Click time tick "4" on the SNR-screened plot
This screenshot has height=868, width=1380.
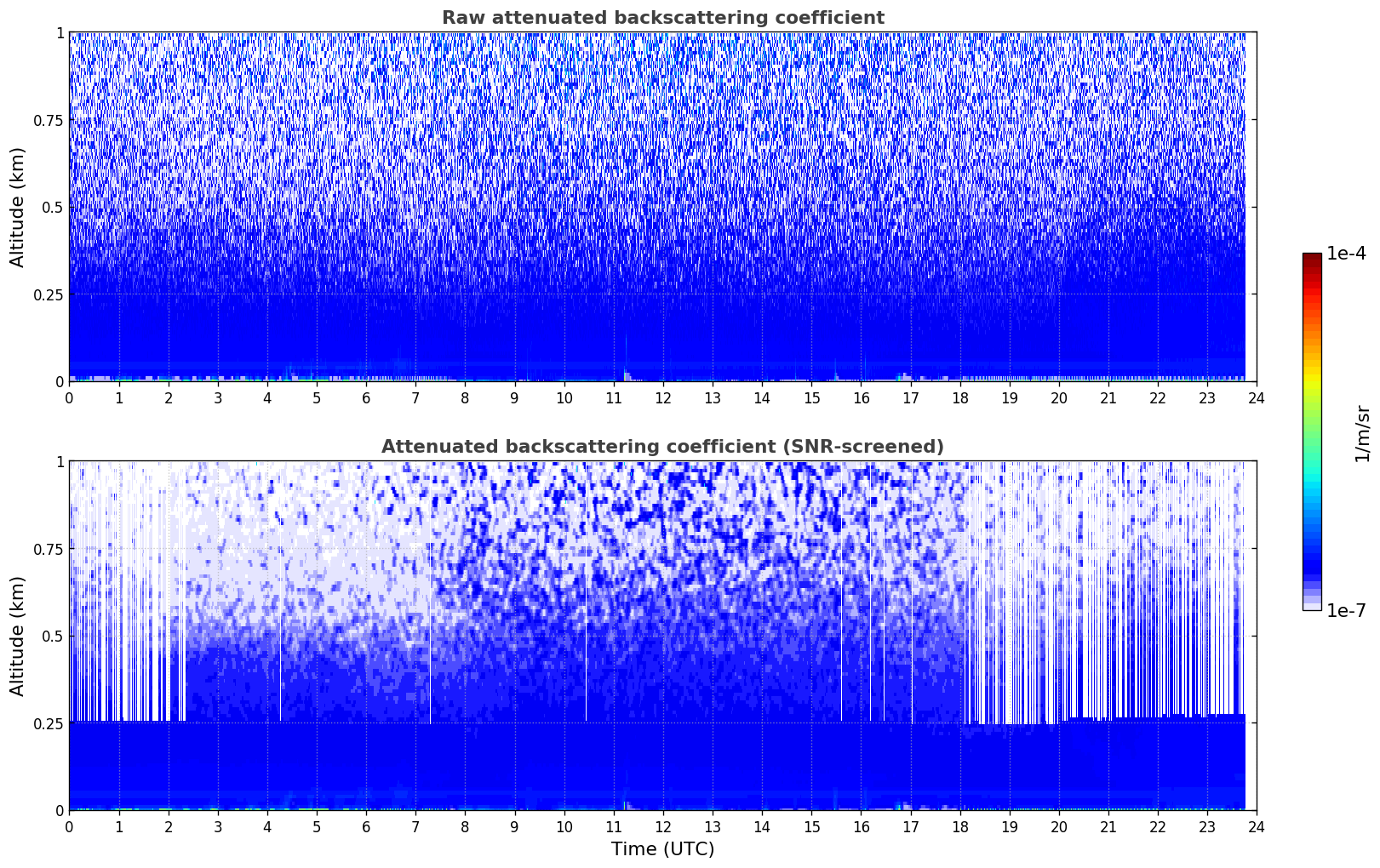(x=267, y=826)
